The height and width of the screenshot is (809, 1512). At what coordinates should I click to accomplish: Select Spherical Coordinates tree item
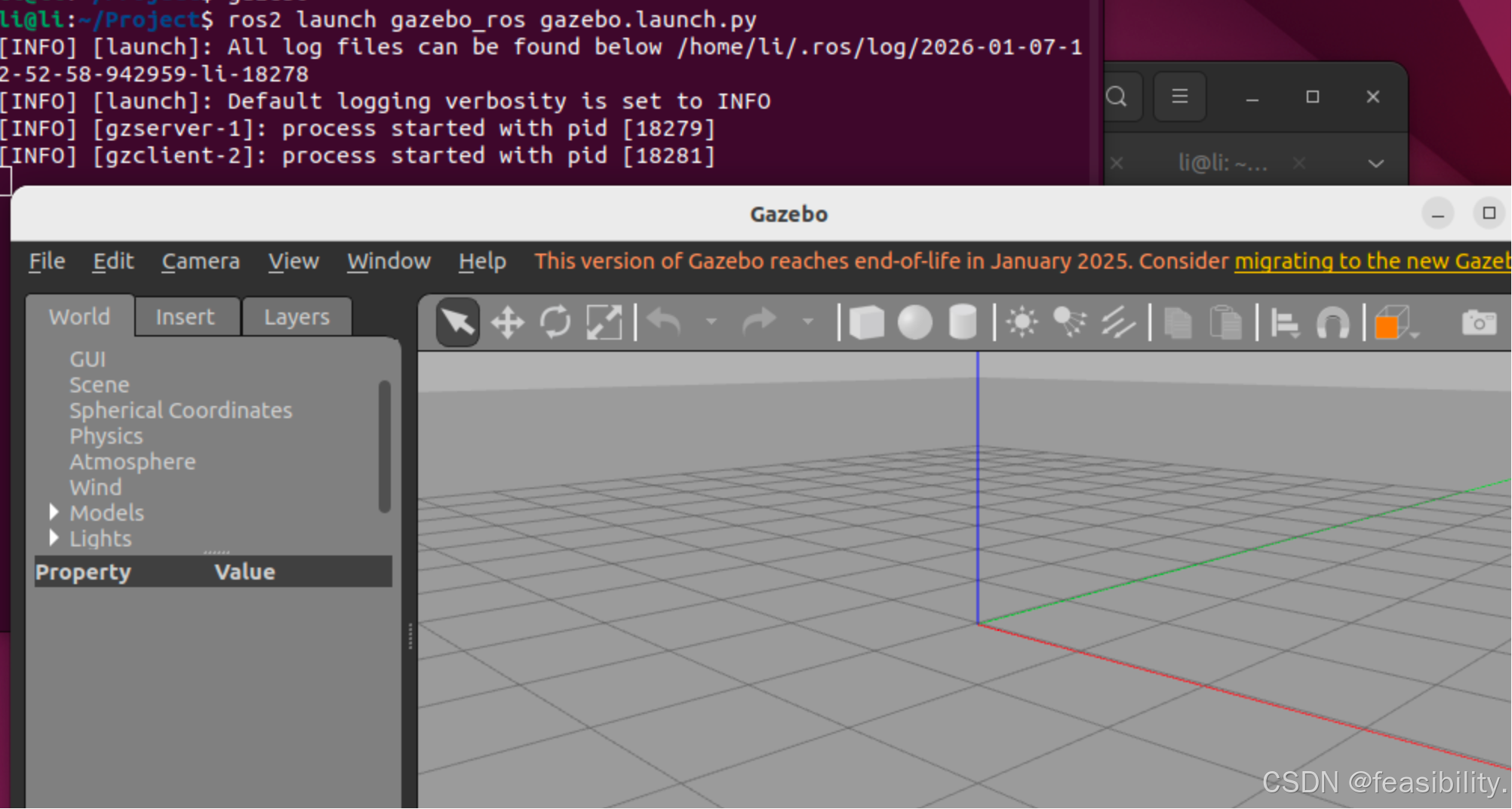click(180, 411)
